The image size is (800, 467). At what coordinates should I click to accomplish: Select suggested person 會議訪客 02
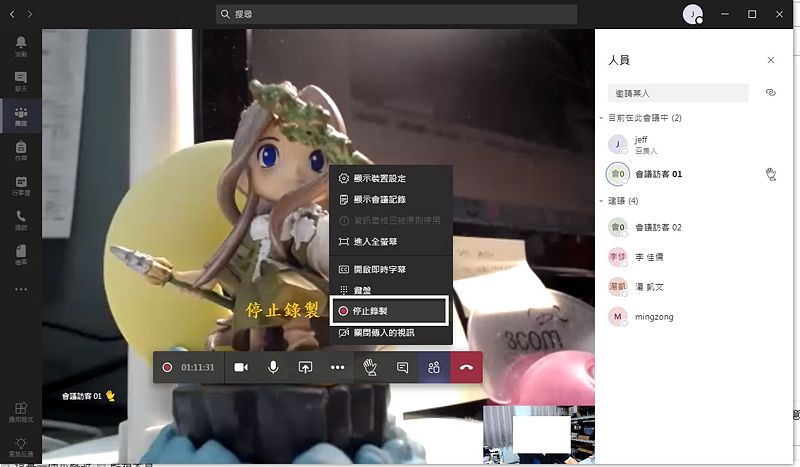(x=694, y=227)
